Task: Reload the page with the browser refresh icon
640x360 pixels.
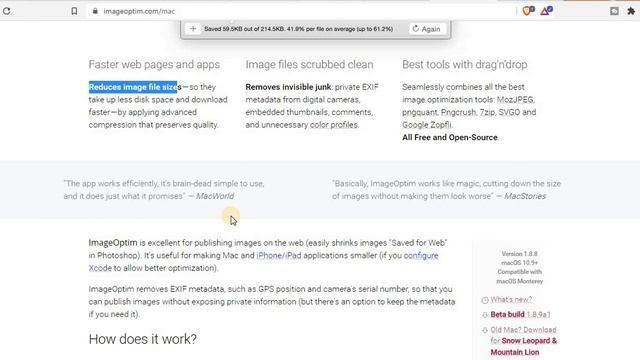Action: 7,11
